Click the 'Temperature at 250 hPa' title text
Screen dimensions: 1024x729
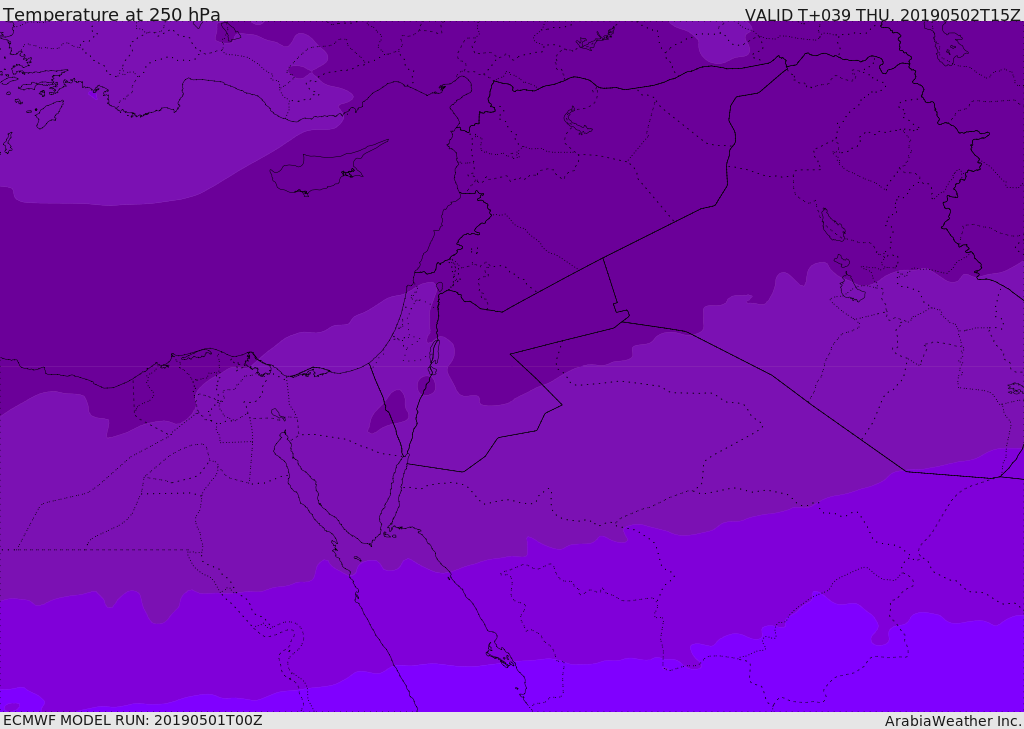112,14
